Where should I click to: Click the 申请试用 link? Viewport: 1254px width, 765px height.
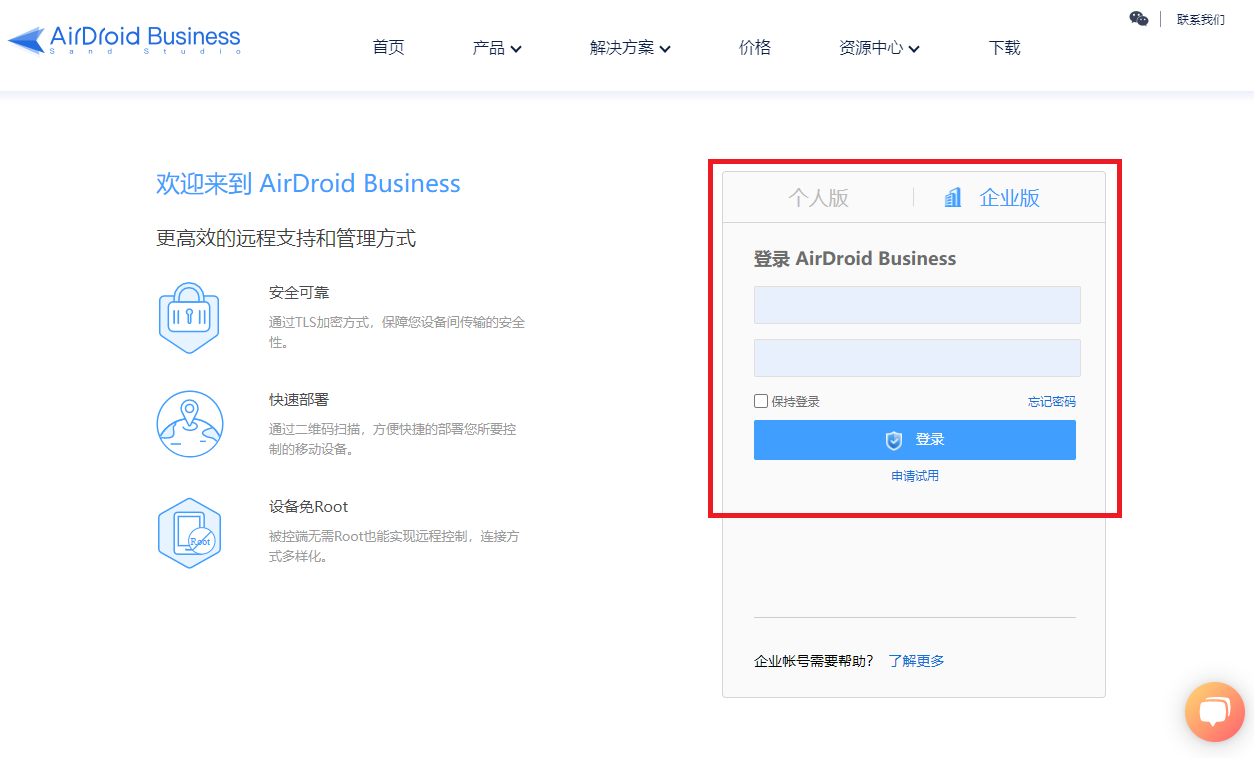click(x=915, y=476)
